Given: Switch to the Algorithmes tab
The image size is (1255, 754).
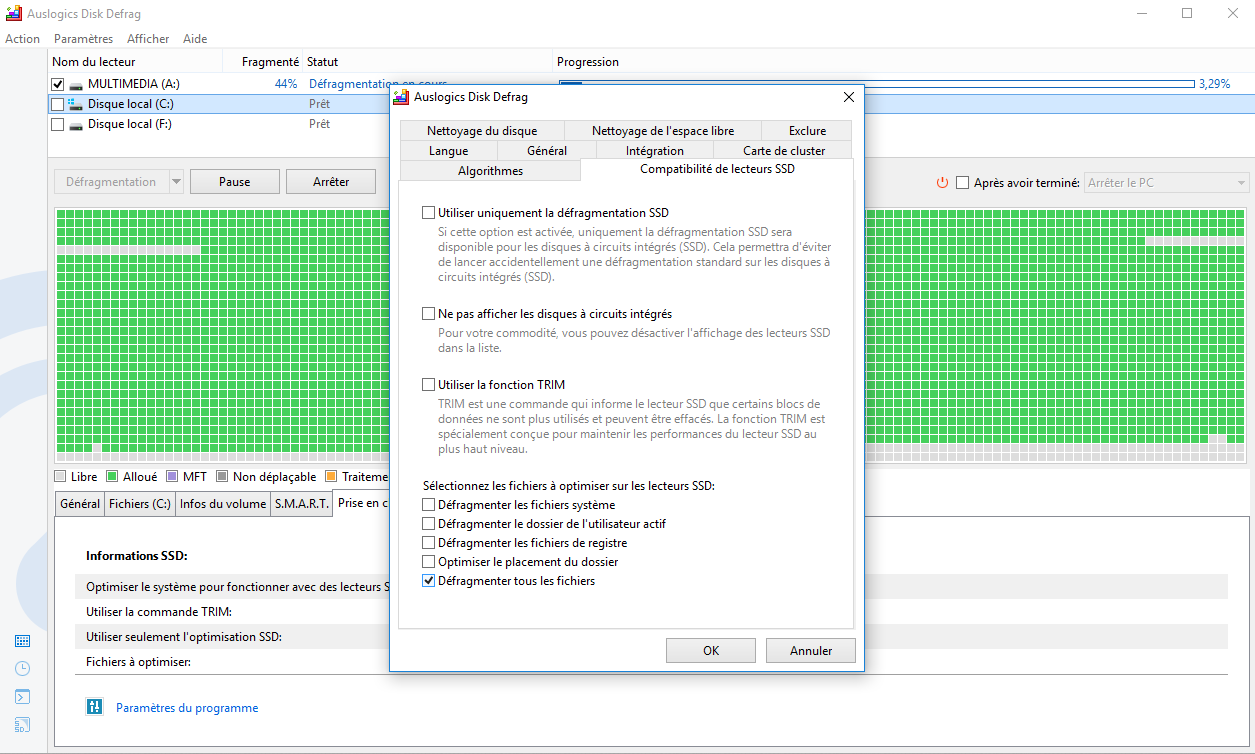Looking at the screenshot, I should pyautogui.click(x=489, y=170).
